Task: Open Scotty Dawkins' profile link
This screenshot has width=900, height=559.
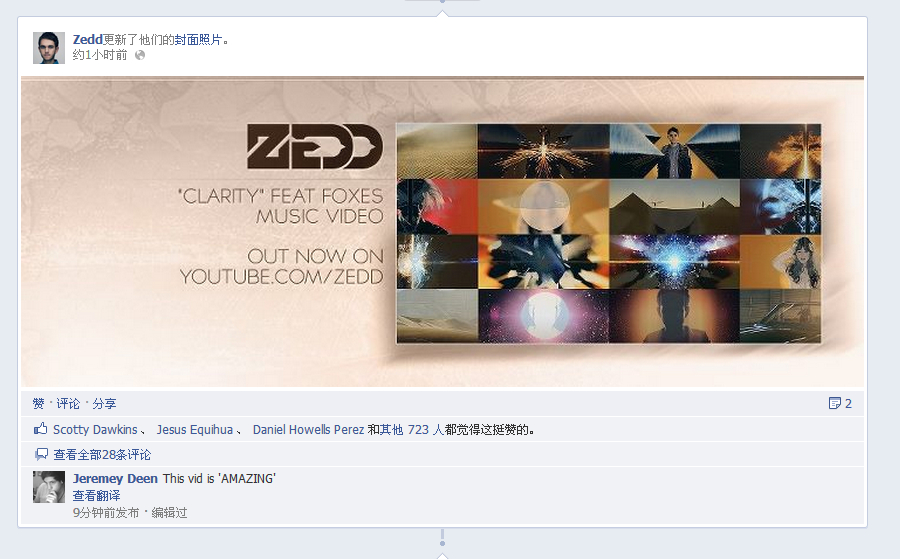Action: click(x=95, y=429)
